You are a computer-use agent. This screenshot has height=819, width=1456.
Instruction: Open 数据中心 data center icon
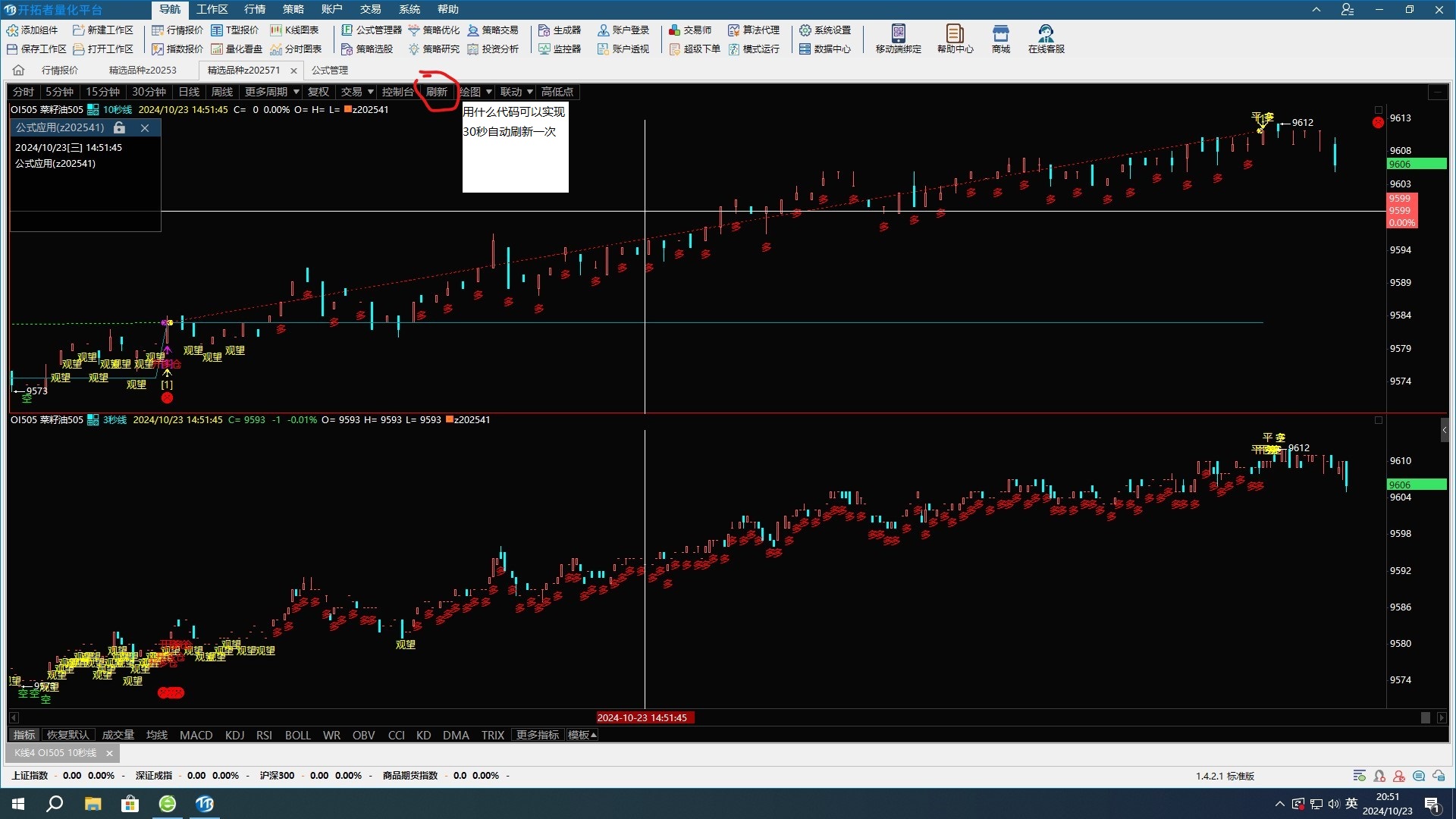click(x=805, y=49)
